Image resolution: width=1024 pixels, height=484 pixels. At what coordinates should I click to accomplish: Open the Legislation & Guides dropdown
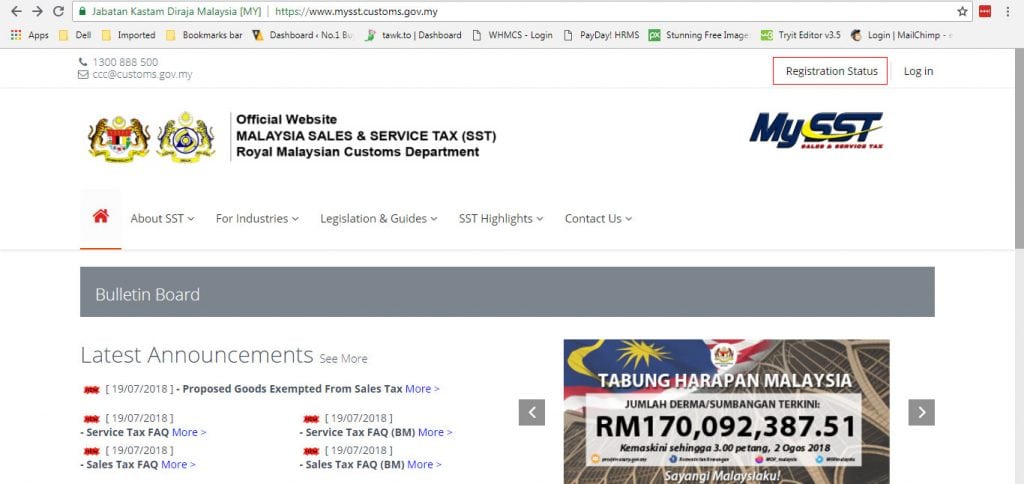(x=379, y=219)
